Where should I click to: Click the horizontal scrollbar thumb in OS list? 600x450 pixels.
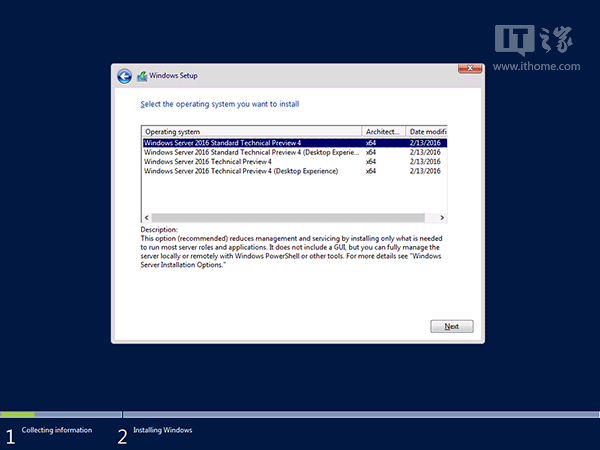point(288,218)
